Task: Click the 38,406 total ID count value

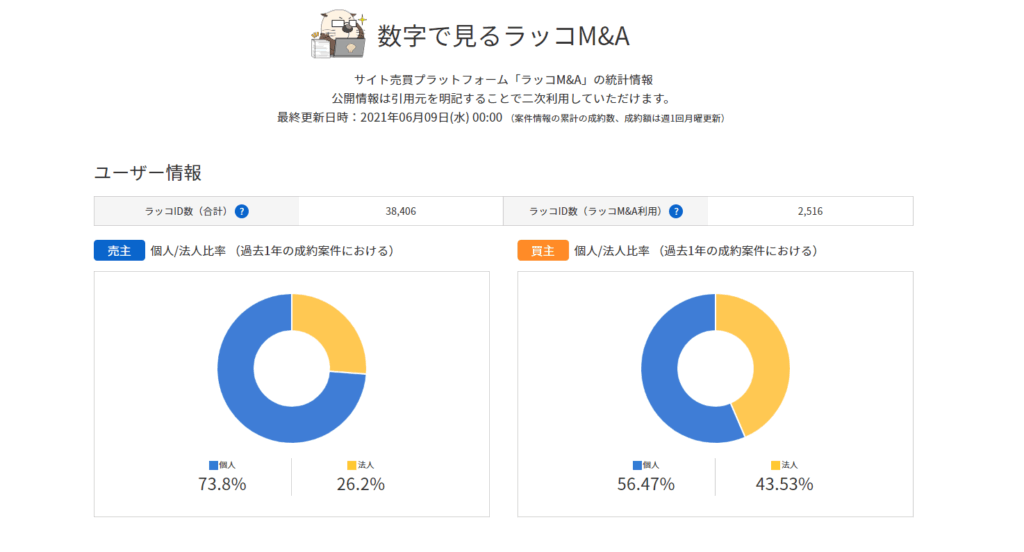Action: [400, 211]
